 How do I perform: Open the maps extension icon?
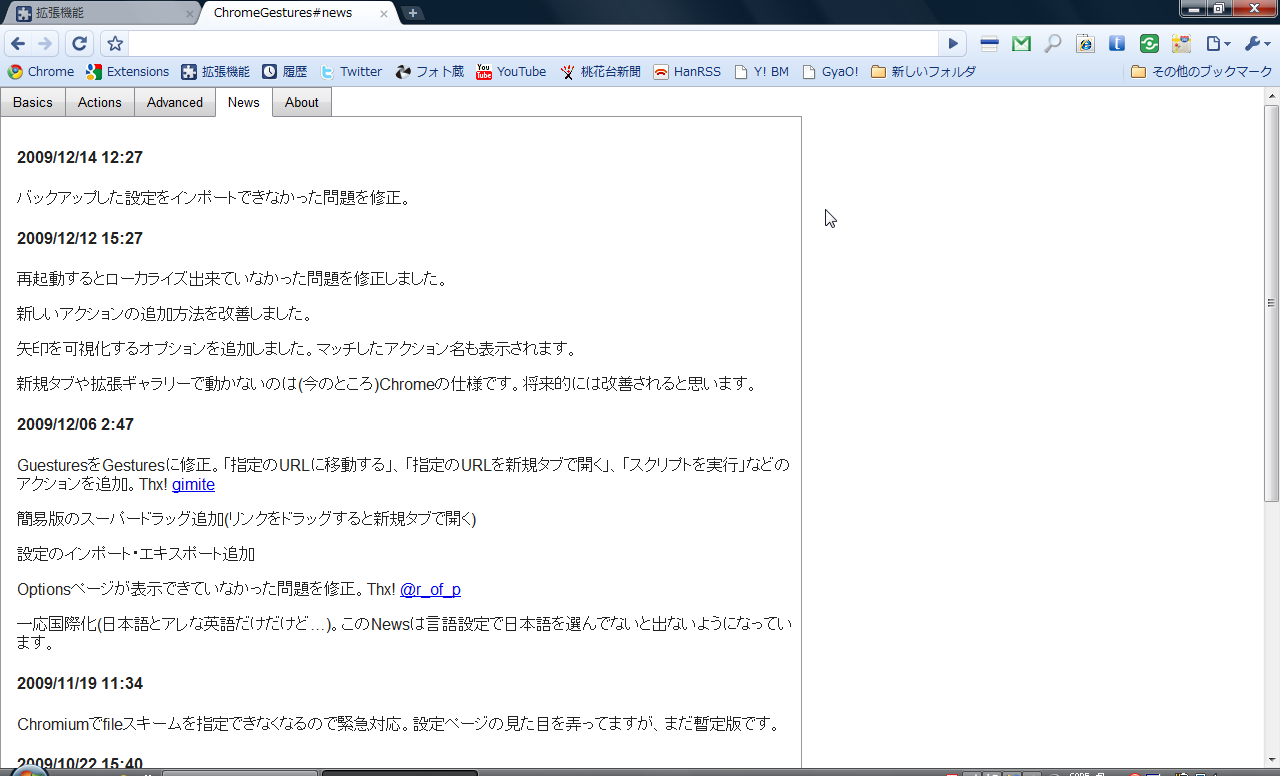tap(1182, 44)
